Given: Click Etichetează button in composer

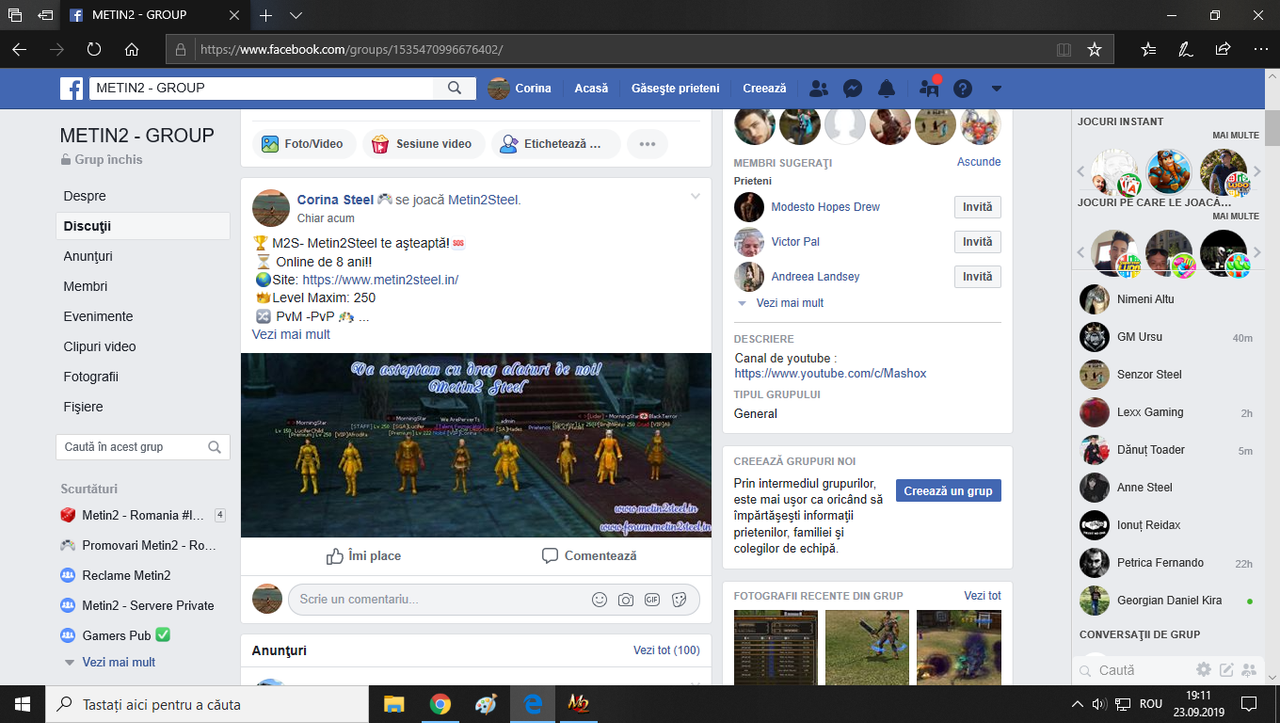Looking at the screenshot, I should (556, 144).
